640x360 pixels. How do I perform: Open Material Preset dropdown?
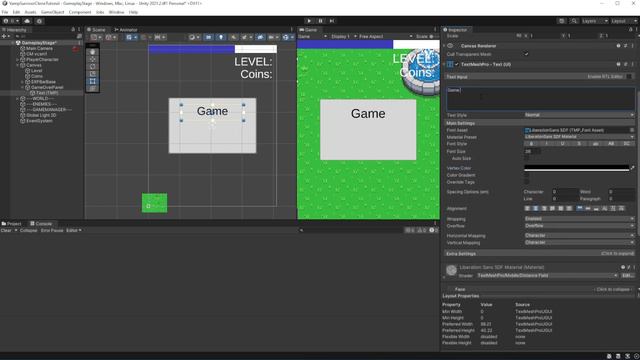pyautogui.click(x=579, y=137)
